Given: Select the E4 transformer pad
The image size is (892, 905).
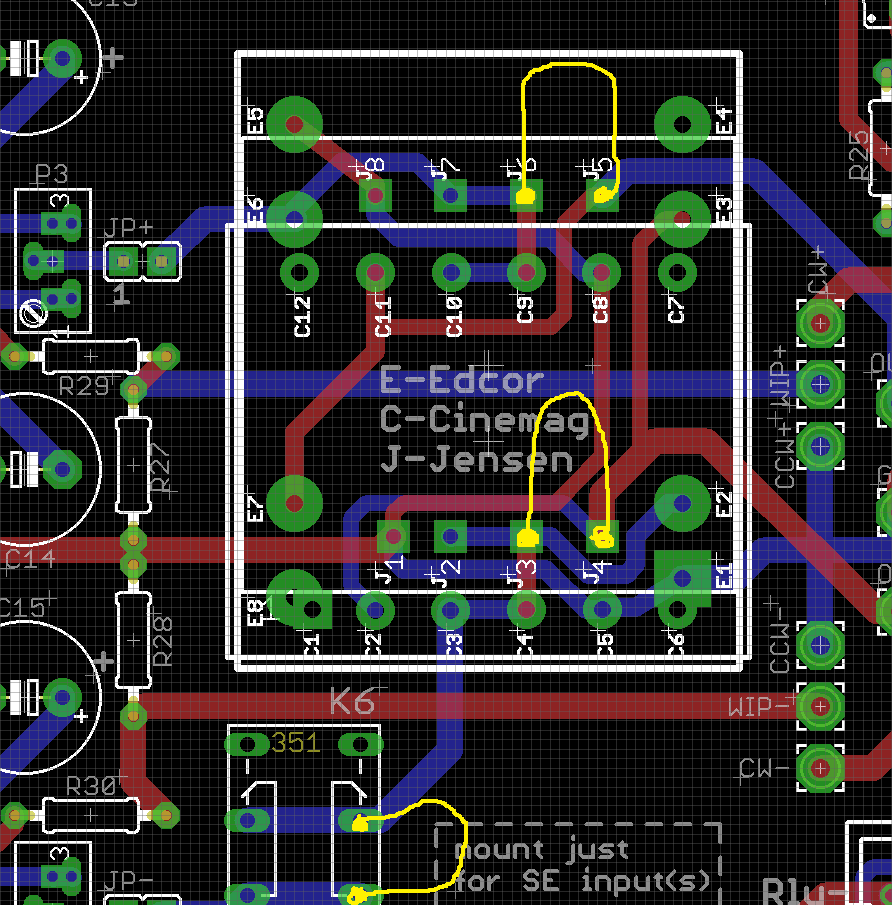Looking at the screenshot, I should click(682, 124).
